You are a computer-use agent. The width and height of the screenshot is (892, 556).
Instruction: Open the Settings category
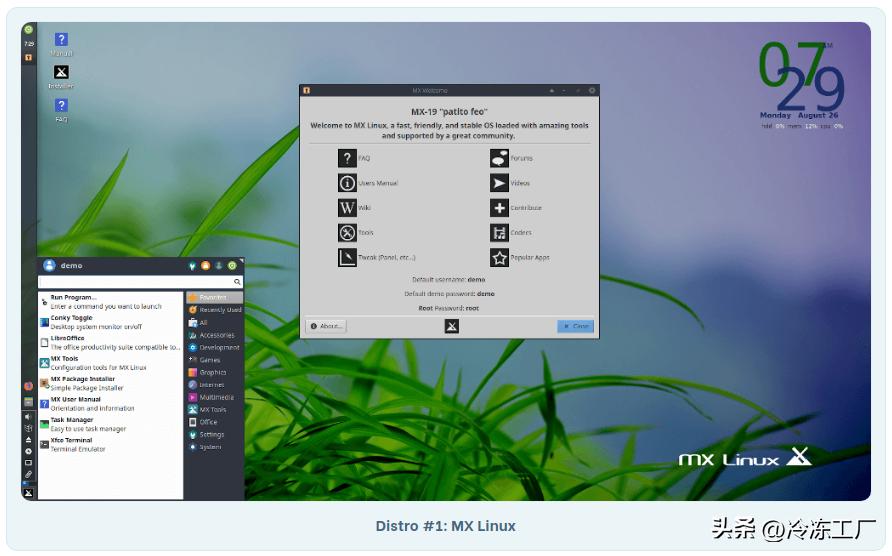(214, 435)
